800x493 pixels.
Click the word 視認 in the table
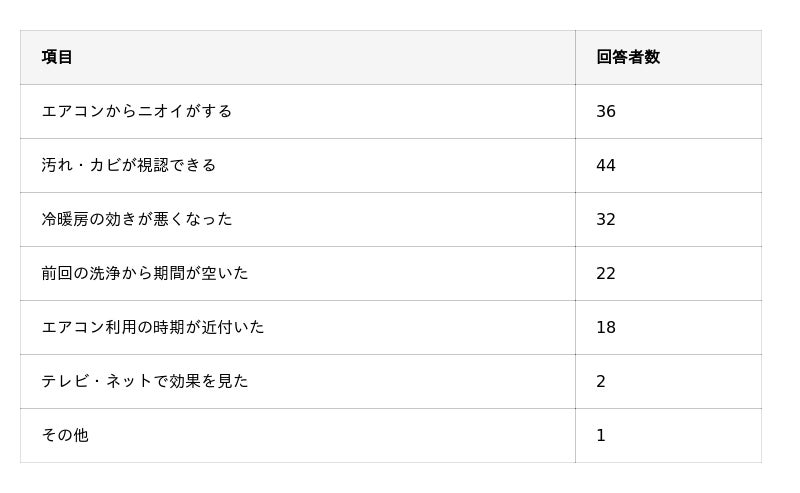click(153, 165)
